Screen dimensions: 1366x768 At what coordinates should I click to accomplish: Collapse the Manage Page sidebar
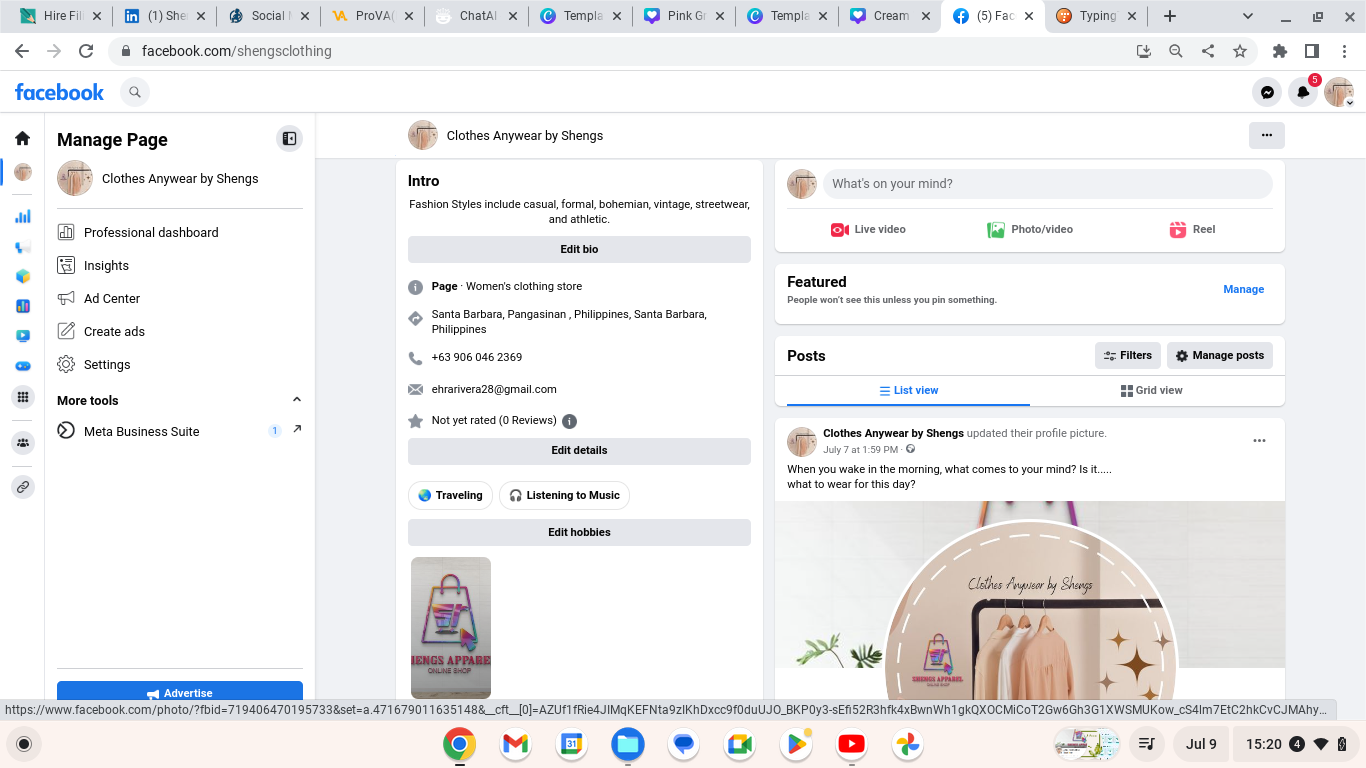(x=289, y=139)
